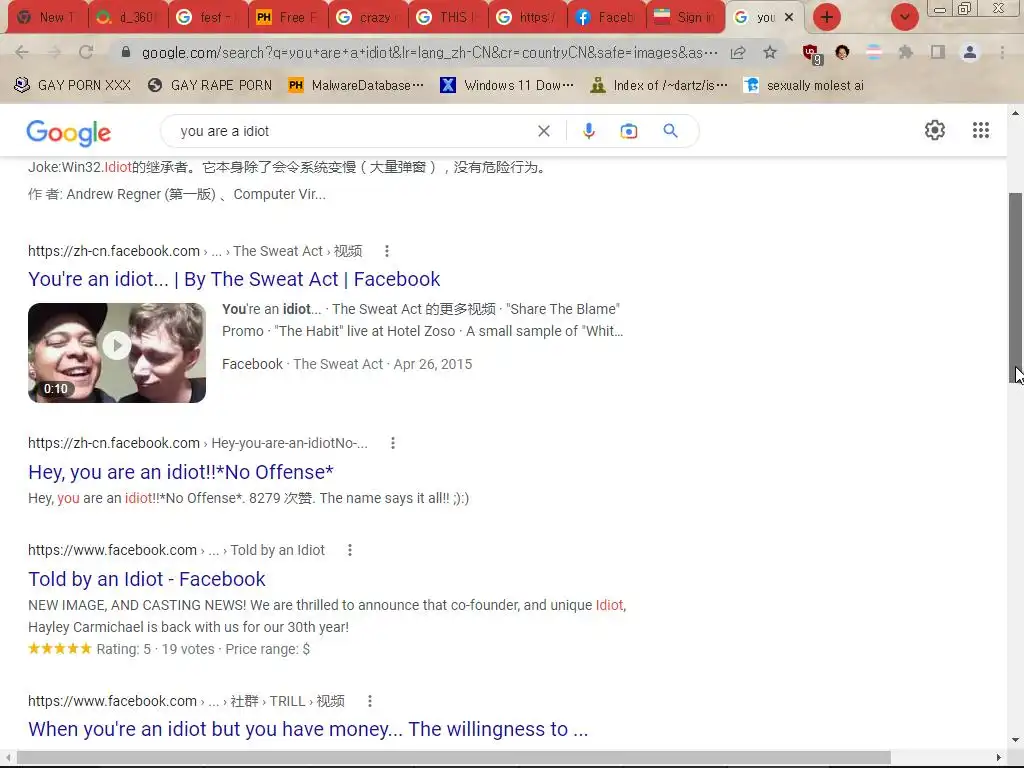Switch to the 'Sign in' tab
This screenshot has width=1024, height=768.
pos(685,18)
